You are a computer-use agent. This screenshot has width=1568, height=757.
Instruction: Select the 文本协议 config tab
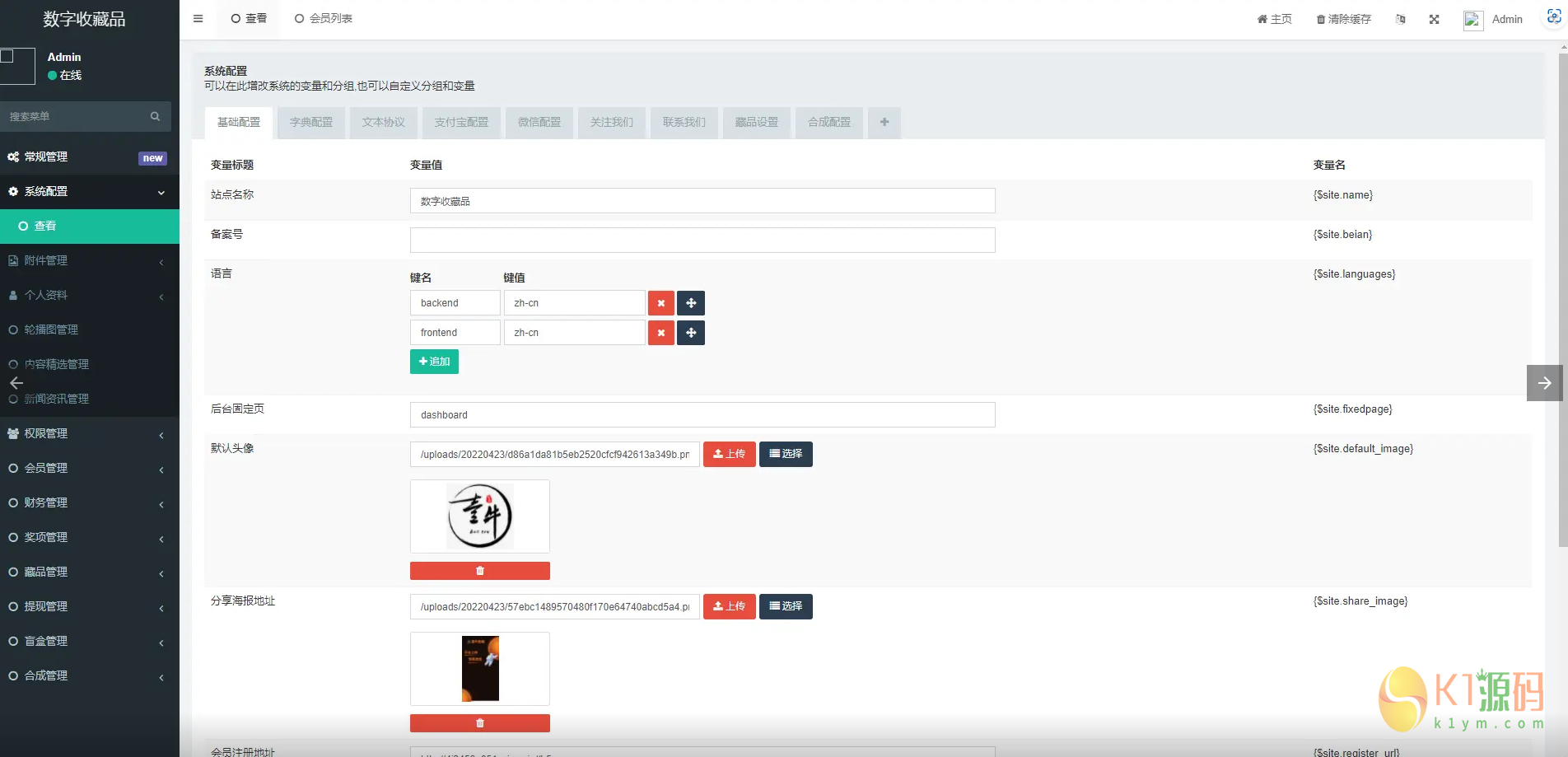point(384,123)
